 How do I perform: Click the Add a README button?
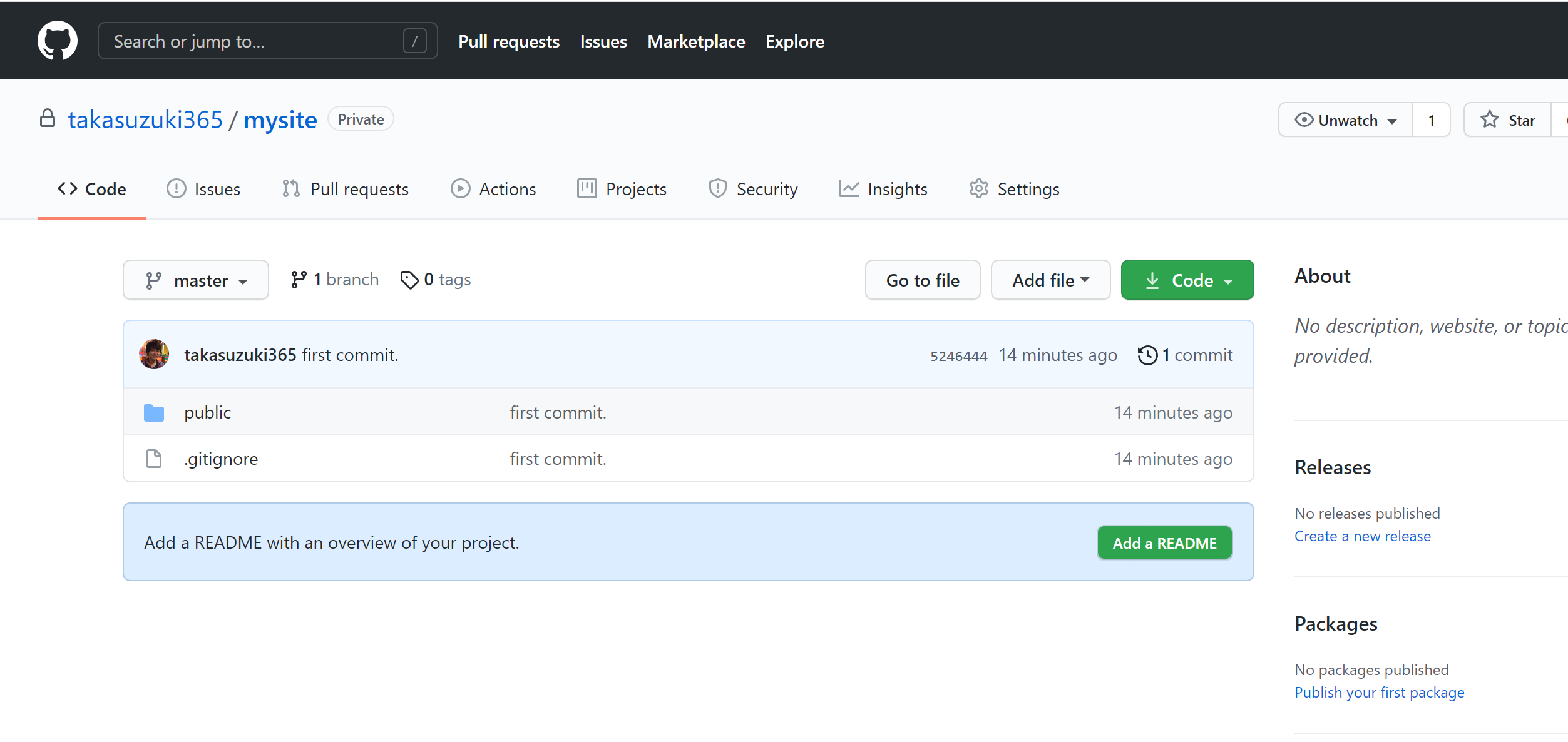pyautogui.click(x=1165, y=543)
